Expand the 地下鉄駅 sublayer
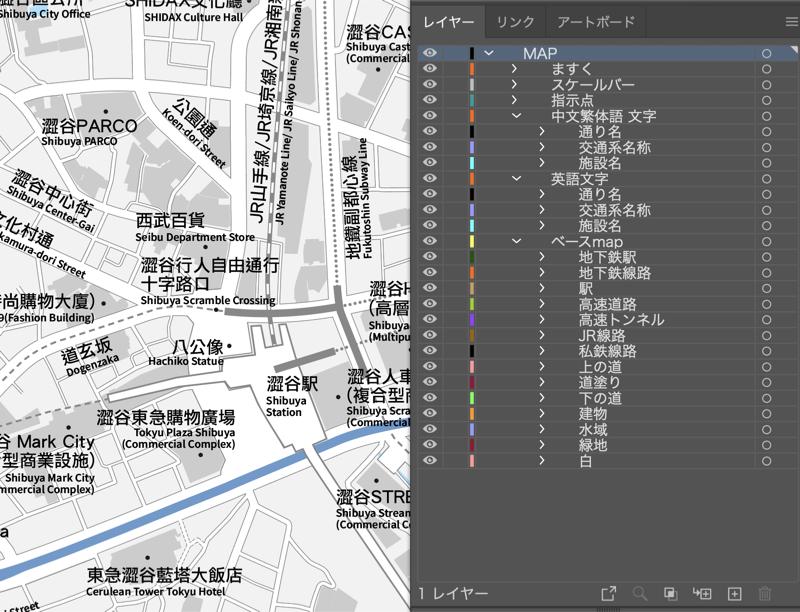Image resolution: width=800 pixels, height=612 pixels. click(542, 257)
